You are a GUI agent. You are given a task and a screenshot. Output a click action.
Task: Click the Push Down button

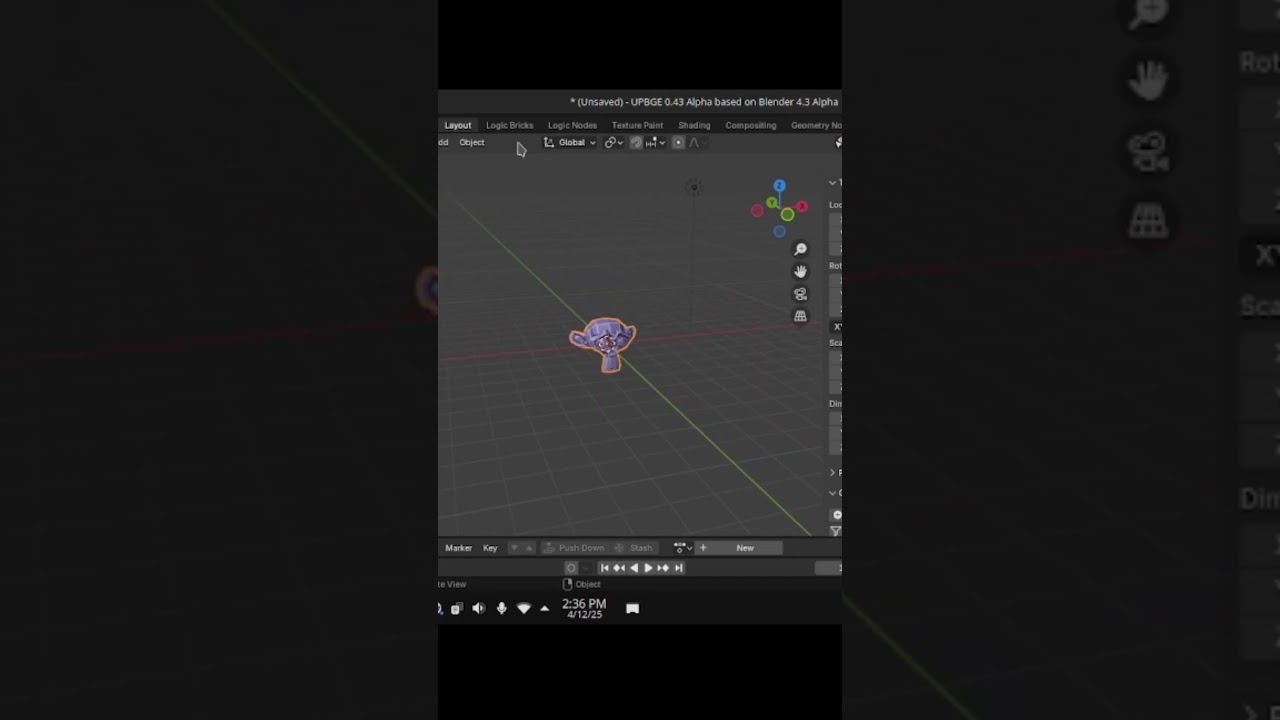click(574, 548)
